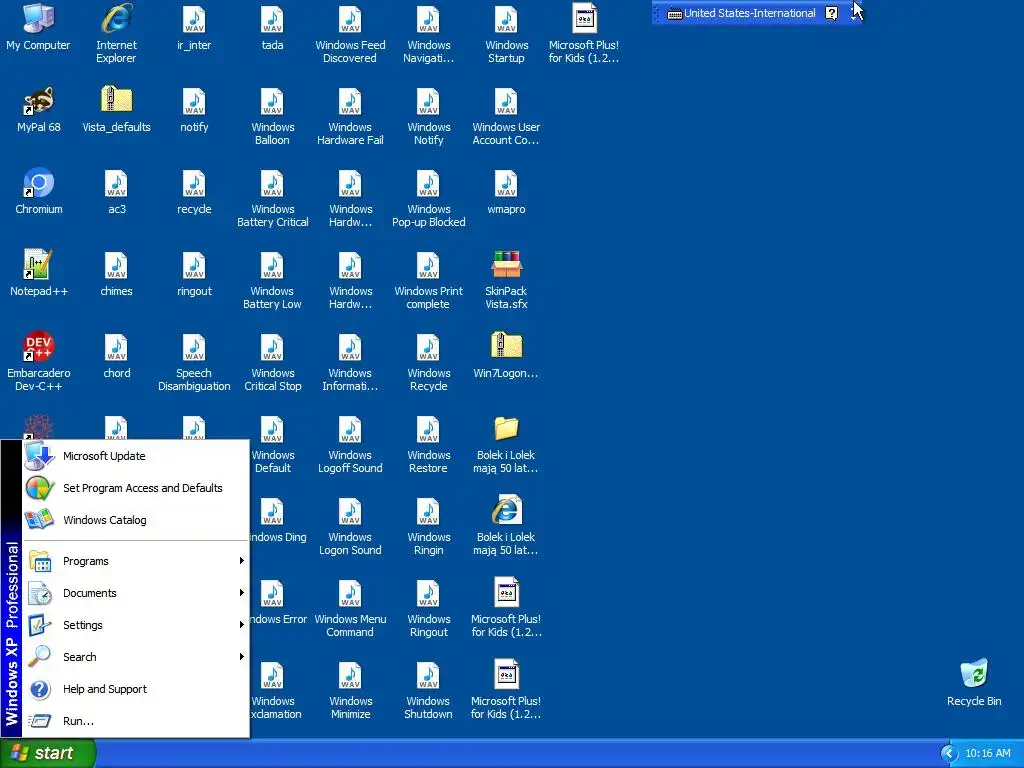Image resolution: width=1024 pixels, height=768 pixels.
Task: Open the Run... dialog
Action: tap(136, 721)
